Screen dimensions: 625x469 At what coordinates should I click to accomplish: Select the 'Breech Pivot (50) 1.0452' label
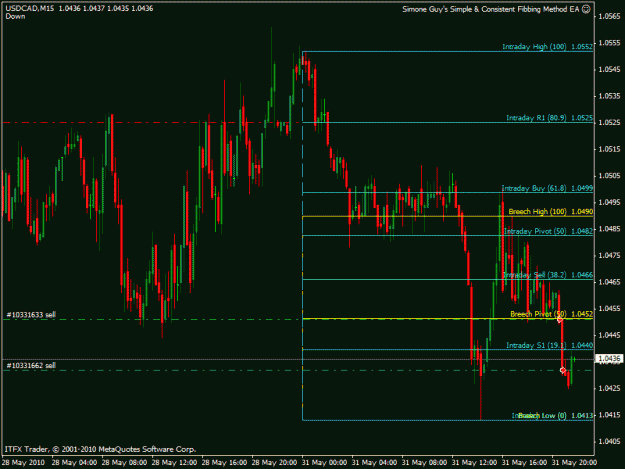[551, 314]
